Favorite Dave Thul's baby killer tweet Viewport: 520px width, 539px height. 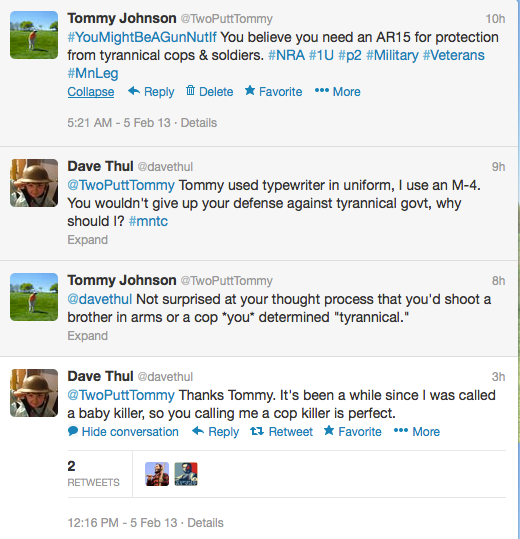(353, 432)
